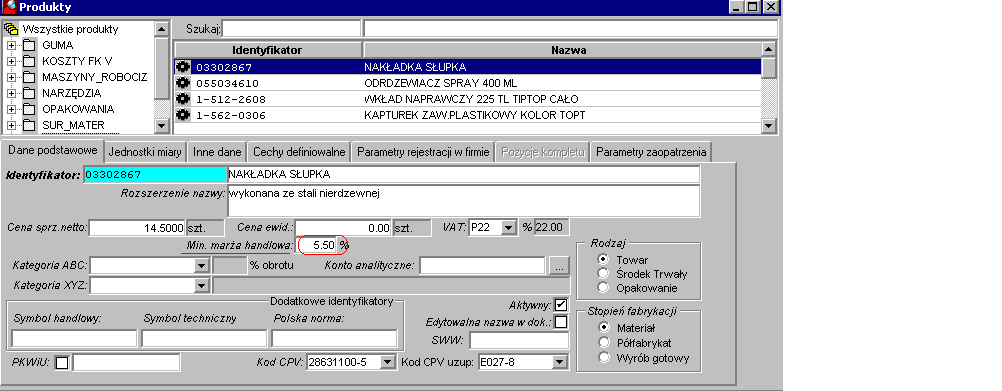Select the Towar radio button

[x=603, y=259]
